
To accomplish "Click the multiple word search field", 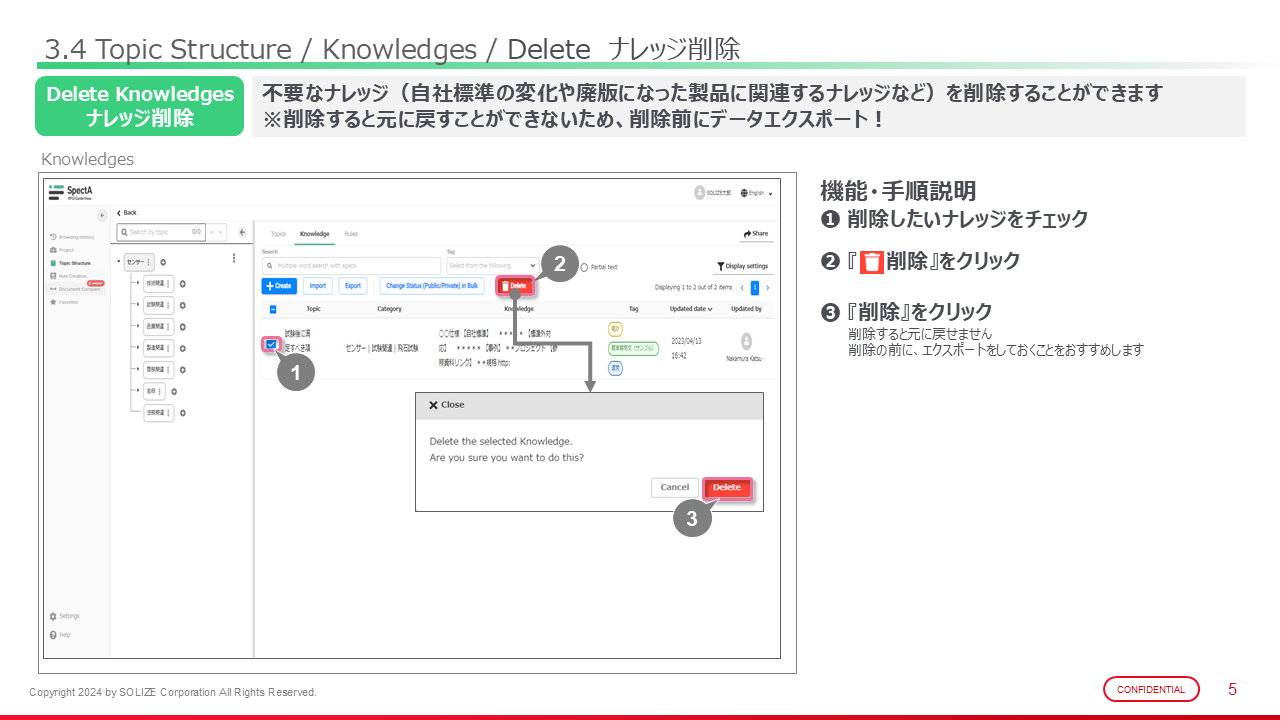I will (351, 266).
